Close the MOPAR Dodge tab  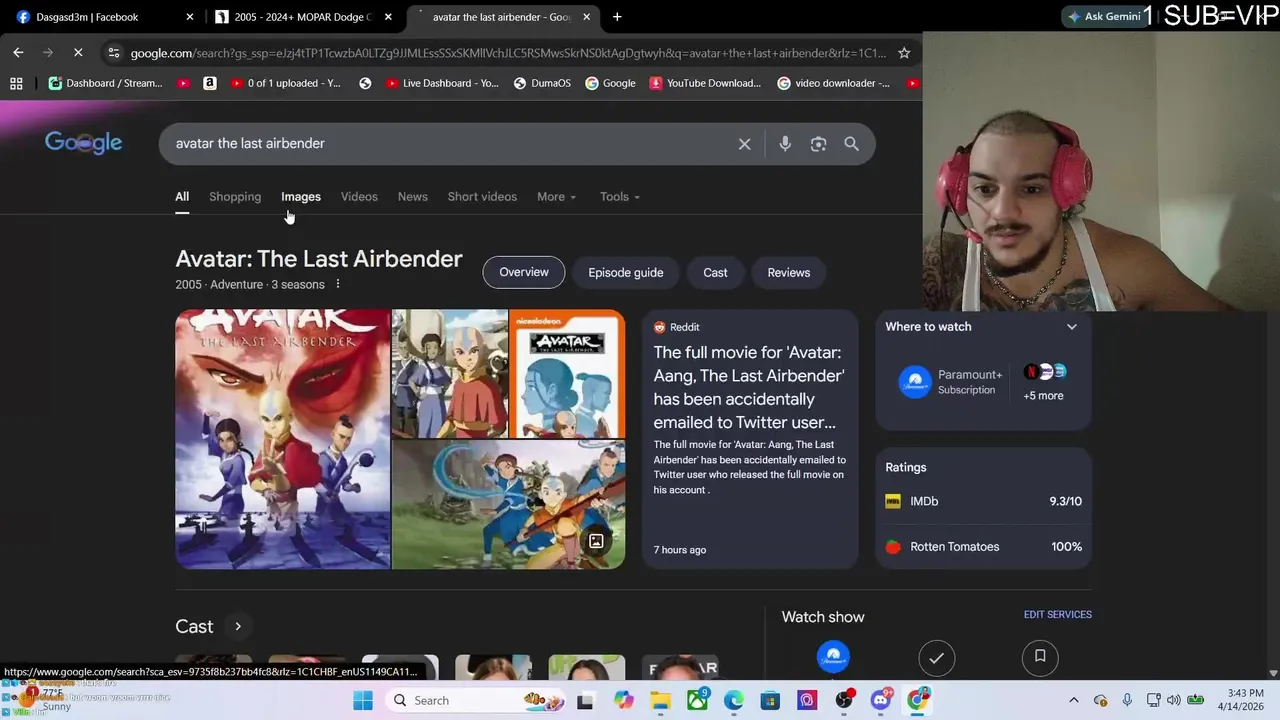tap(388, 17)
